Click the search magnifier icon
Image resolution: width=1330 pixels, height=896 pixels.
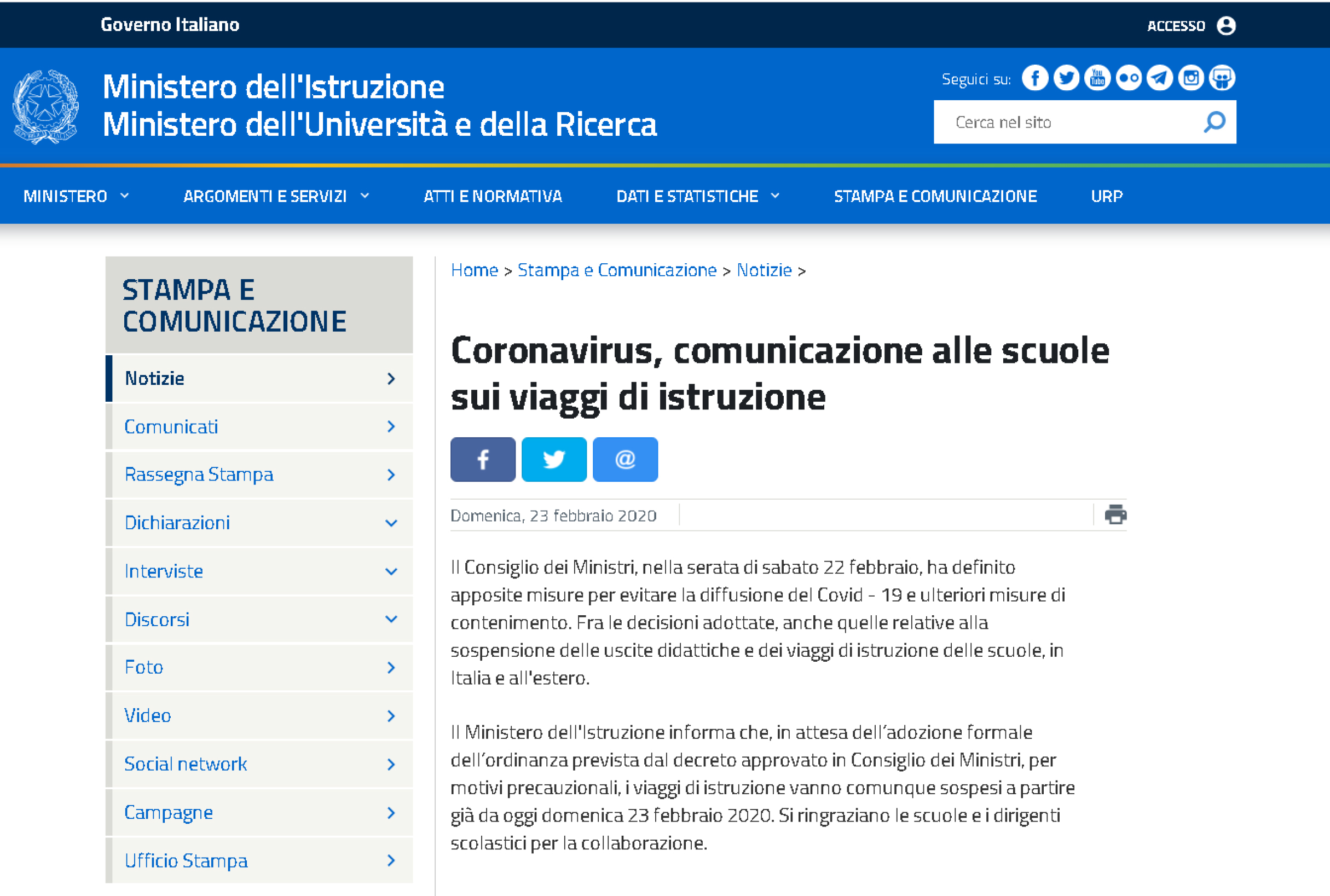(1214, 122)
